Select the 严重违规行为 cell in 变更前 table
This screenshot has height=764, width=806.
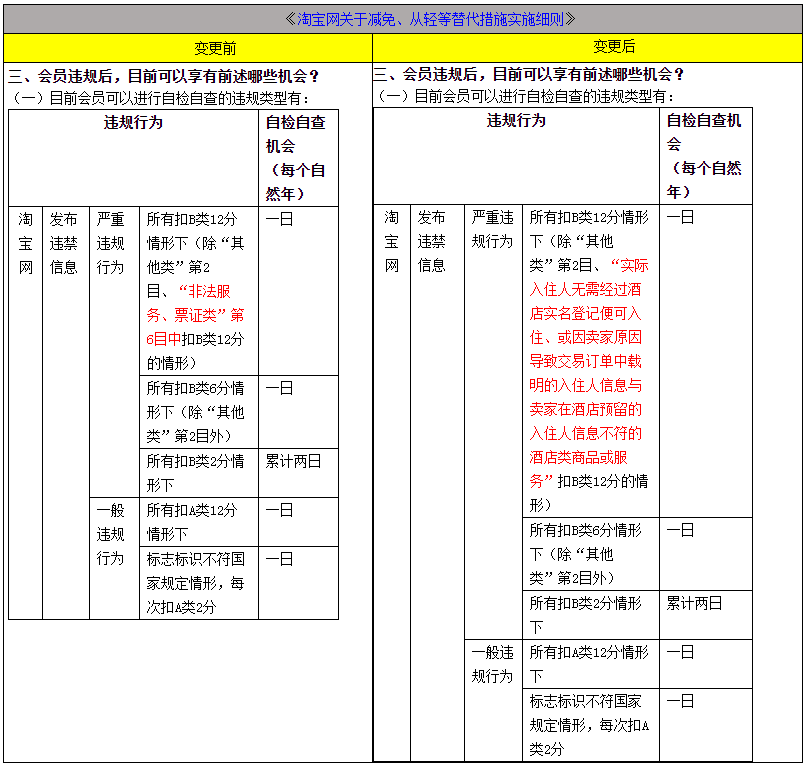(115, 352)
